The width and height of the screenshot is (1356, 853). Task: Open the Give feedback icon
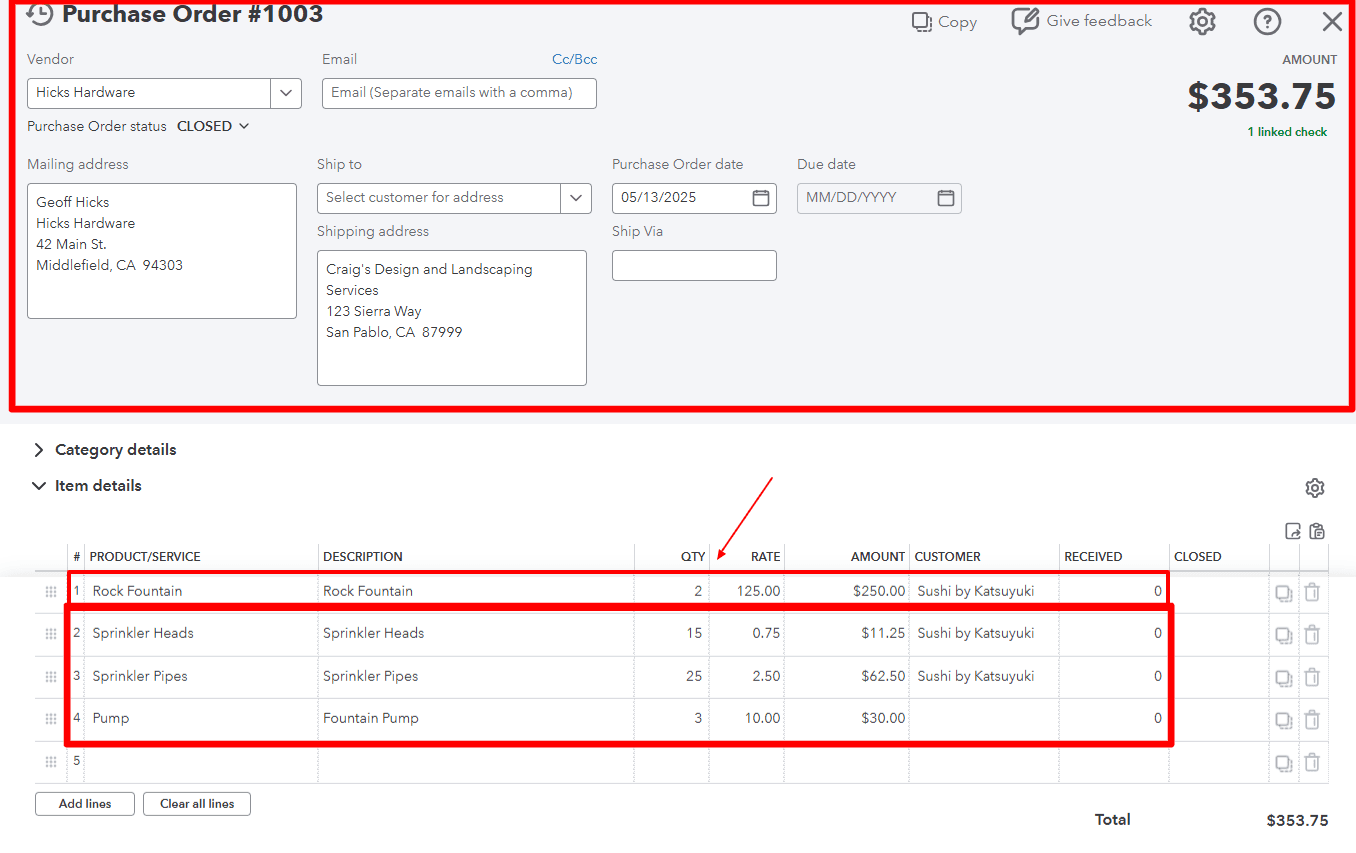point(1025,21)
